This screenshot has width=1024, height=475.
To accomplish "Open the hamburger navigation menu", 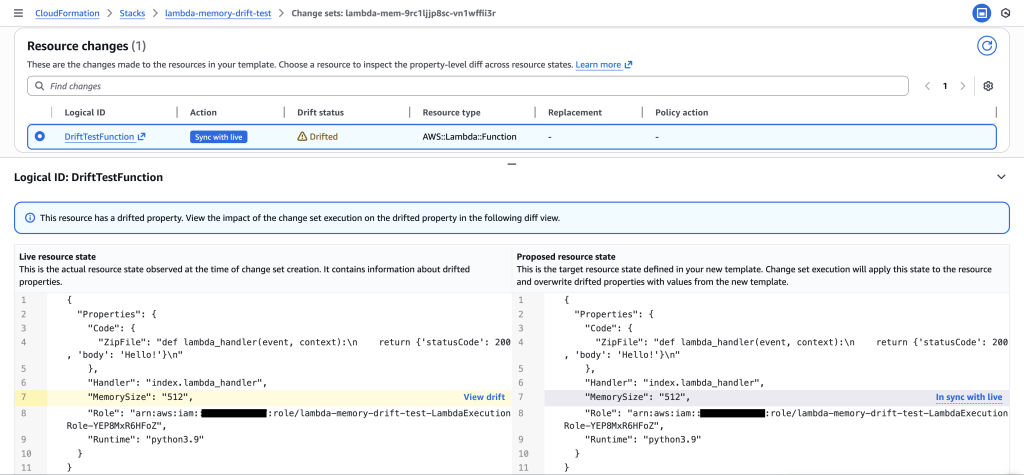I will point(17,13).
